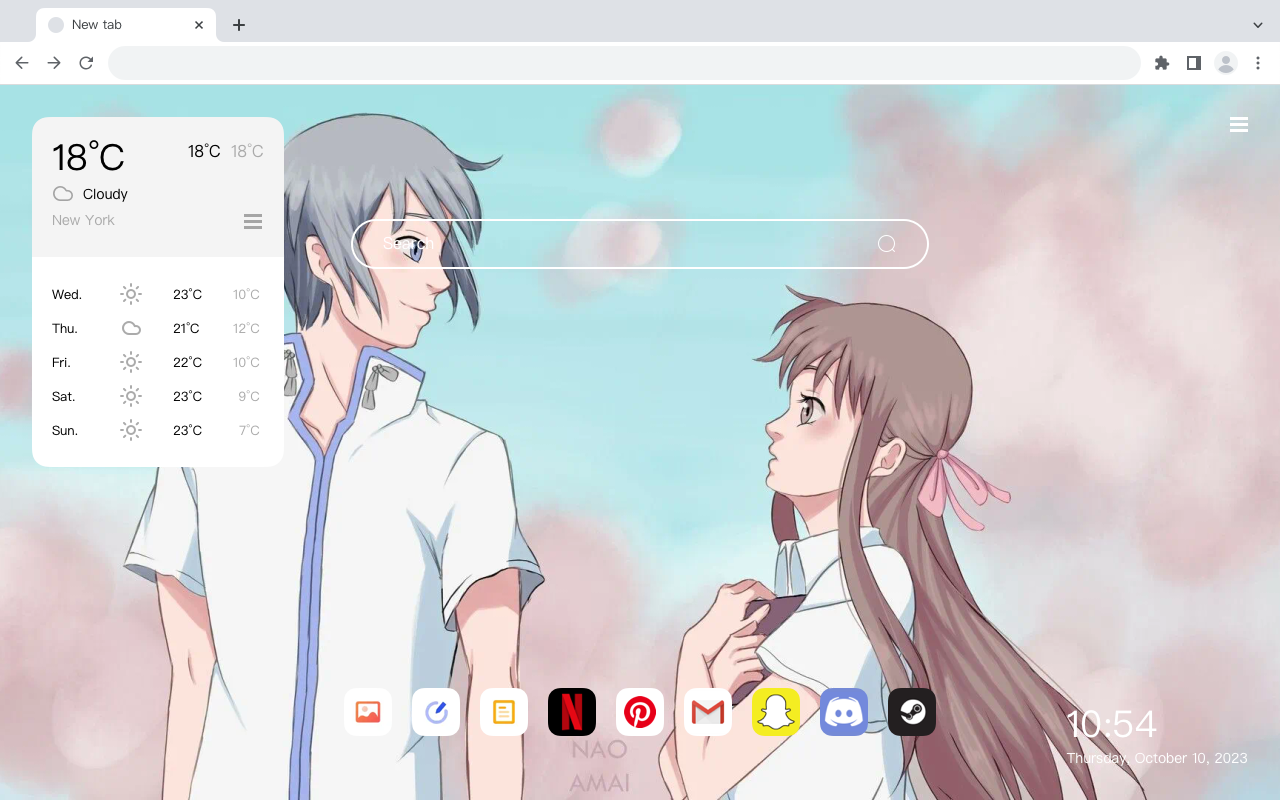Image resolution: width=1280 pixels, height=800 pixels.
Task: Click the sun icon for Fri.
Action: (131, 362)
